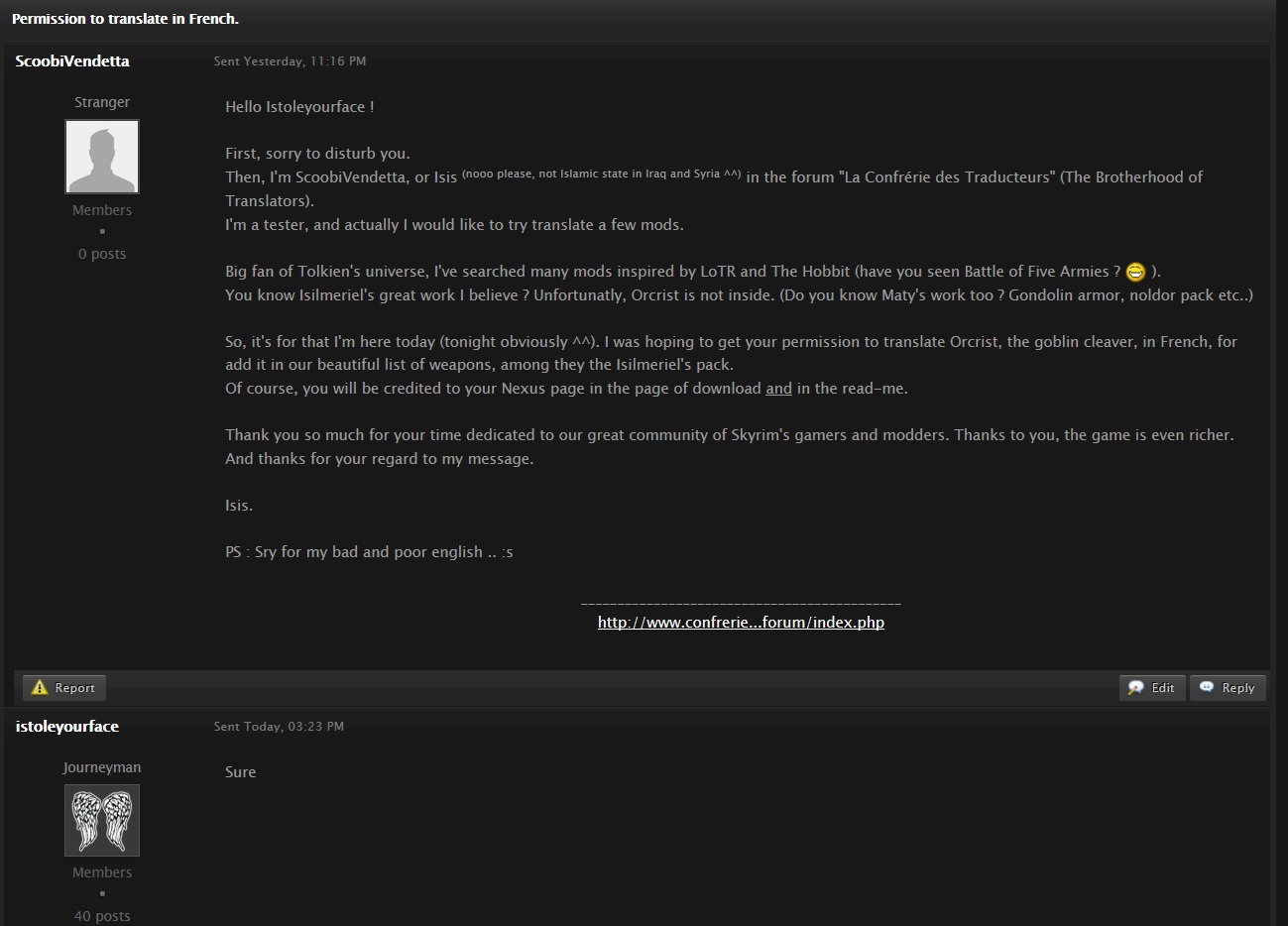This screenshot has width=1288, height=926.
Task: Click the yellow warning triangle Report icon
Action: (40, 687)
